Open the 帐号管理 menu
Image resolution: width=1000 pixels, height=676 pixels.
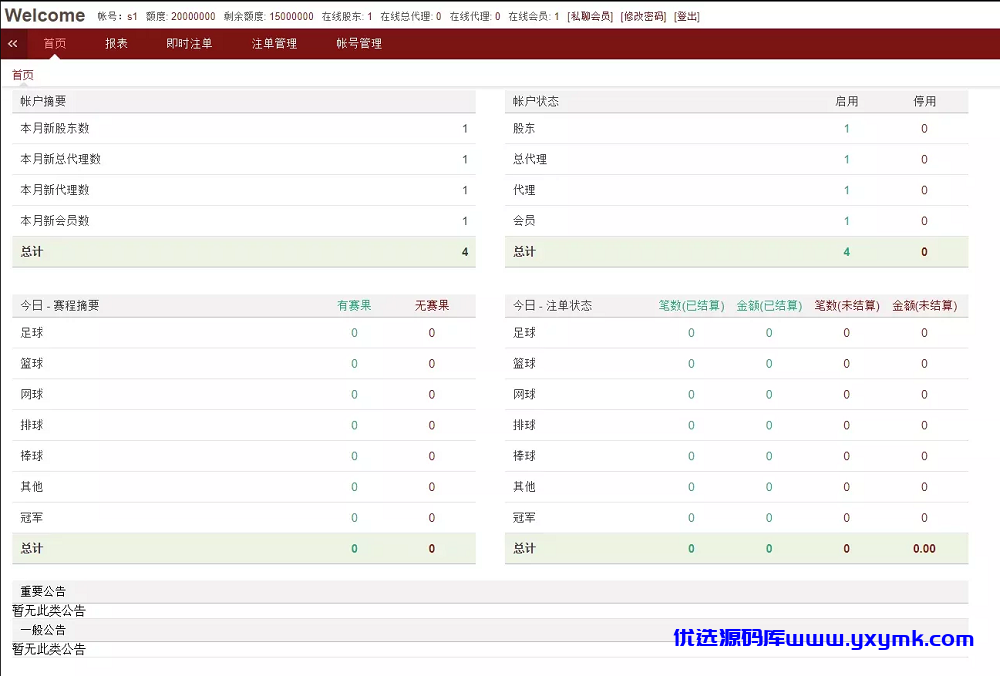(x=359, y=44)
